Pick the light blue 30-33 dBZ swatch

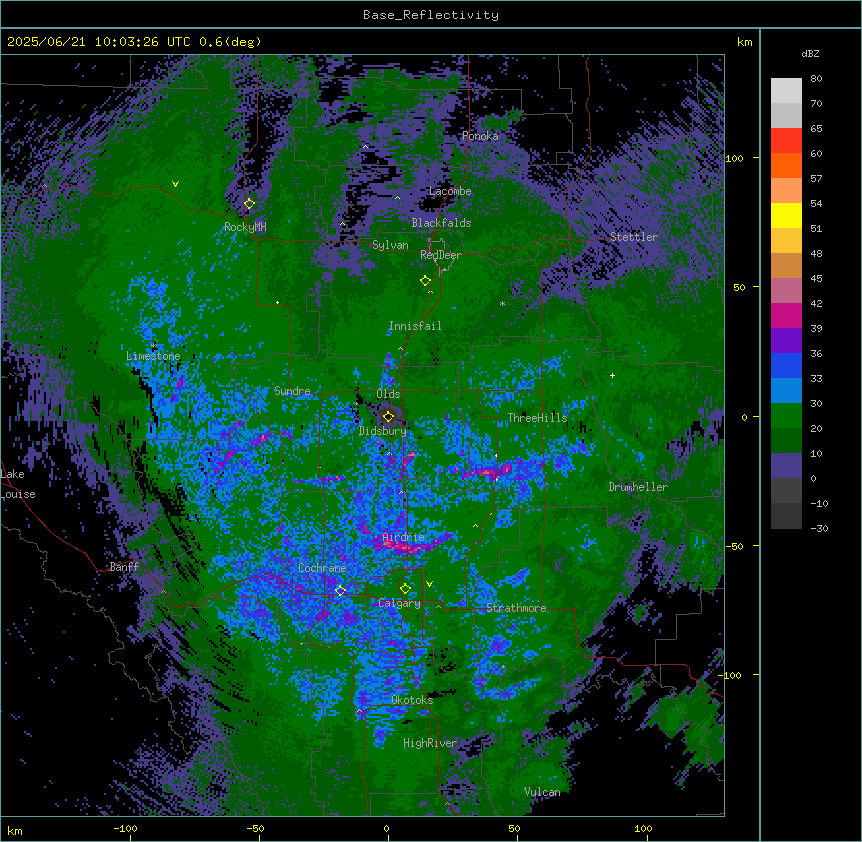pos(786,391)
